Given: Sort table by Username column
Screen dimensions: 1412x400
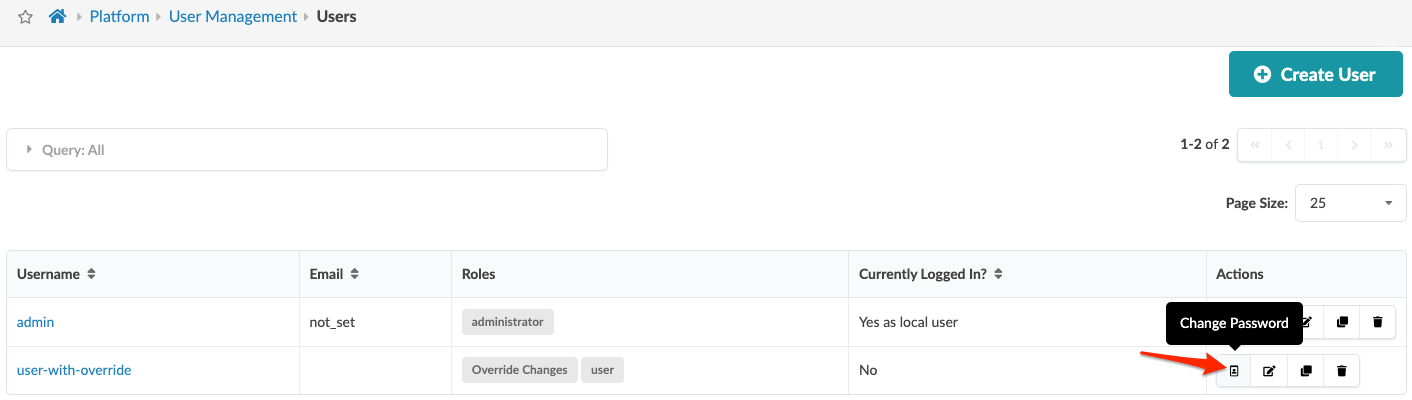Looking at the screenshot, I should point(91,274).
